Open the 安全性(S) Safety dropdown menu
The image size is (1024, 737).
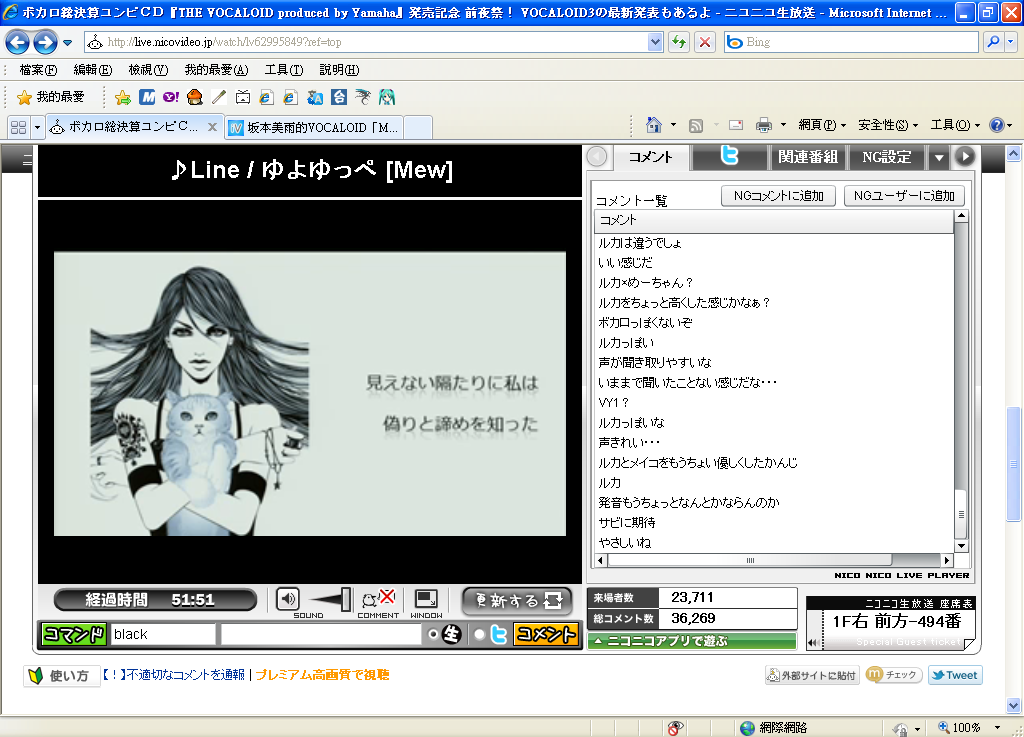pos(888,125)
